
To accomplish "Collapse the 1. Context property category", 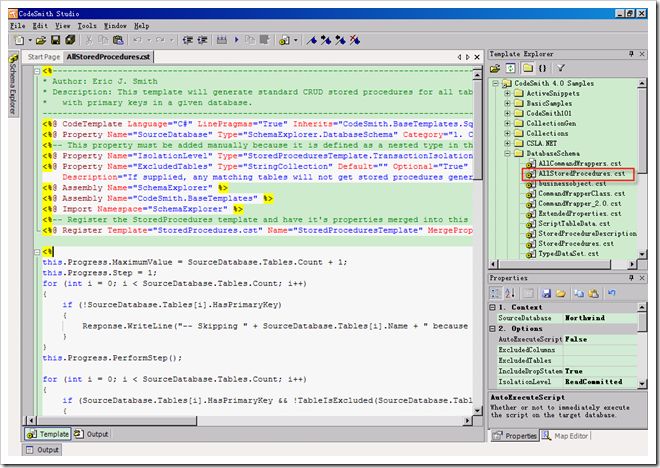I will point(492,307).
